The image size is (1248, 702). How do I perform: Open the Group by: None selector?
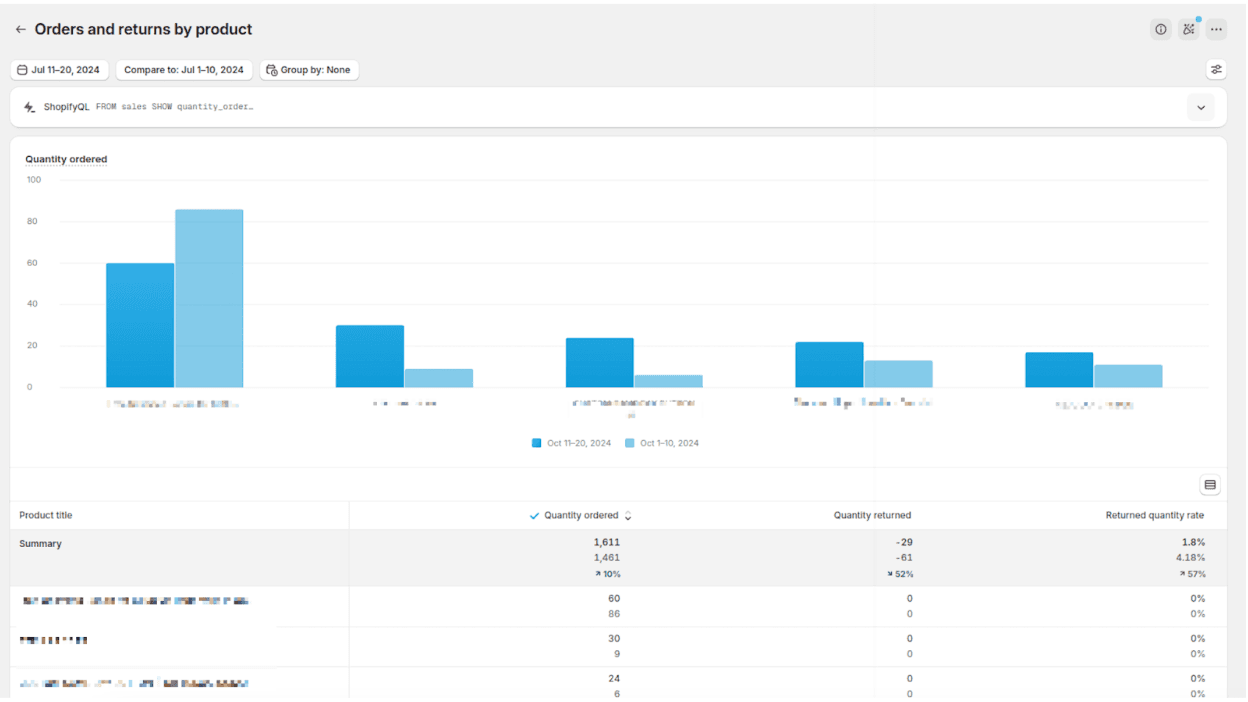pyautogui.click(x=309, y=70)
